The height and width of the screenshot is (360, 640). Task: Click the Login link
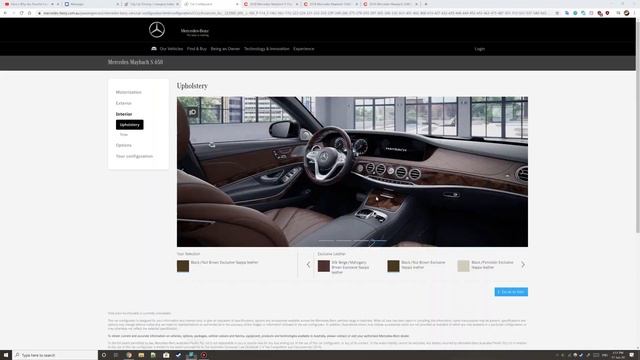480,49
